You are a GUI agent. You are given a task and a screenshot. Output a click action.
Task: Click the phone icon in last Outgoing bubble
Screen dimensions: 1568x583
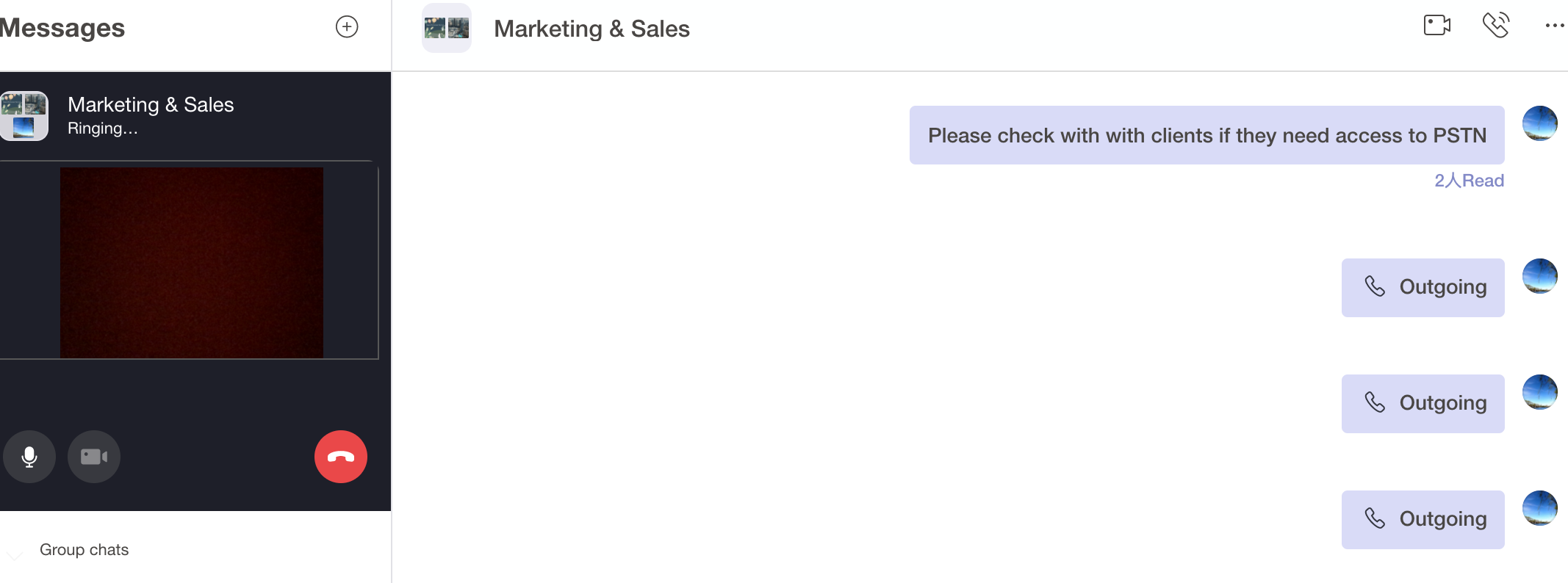click(1375, 518)
